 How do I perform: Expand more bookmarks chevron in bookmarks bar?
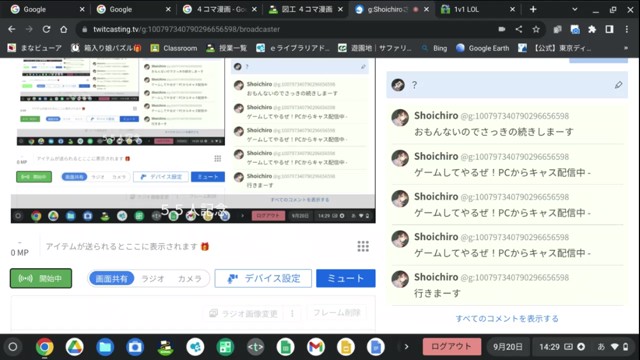(x=626, y=48)
